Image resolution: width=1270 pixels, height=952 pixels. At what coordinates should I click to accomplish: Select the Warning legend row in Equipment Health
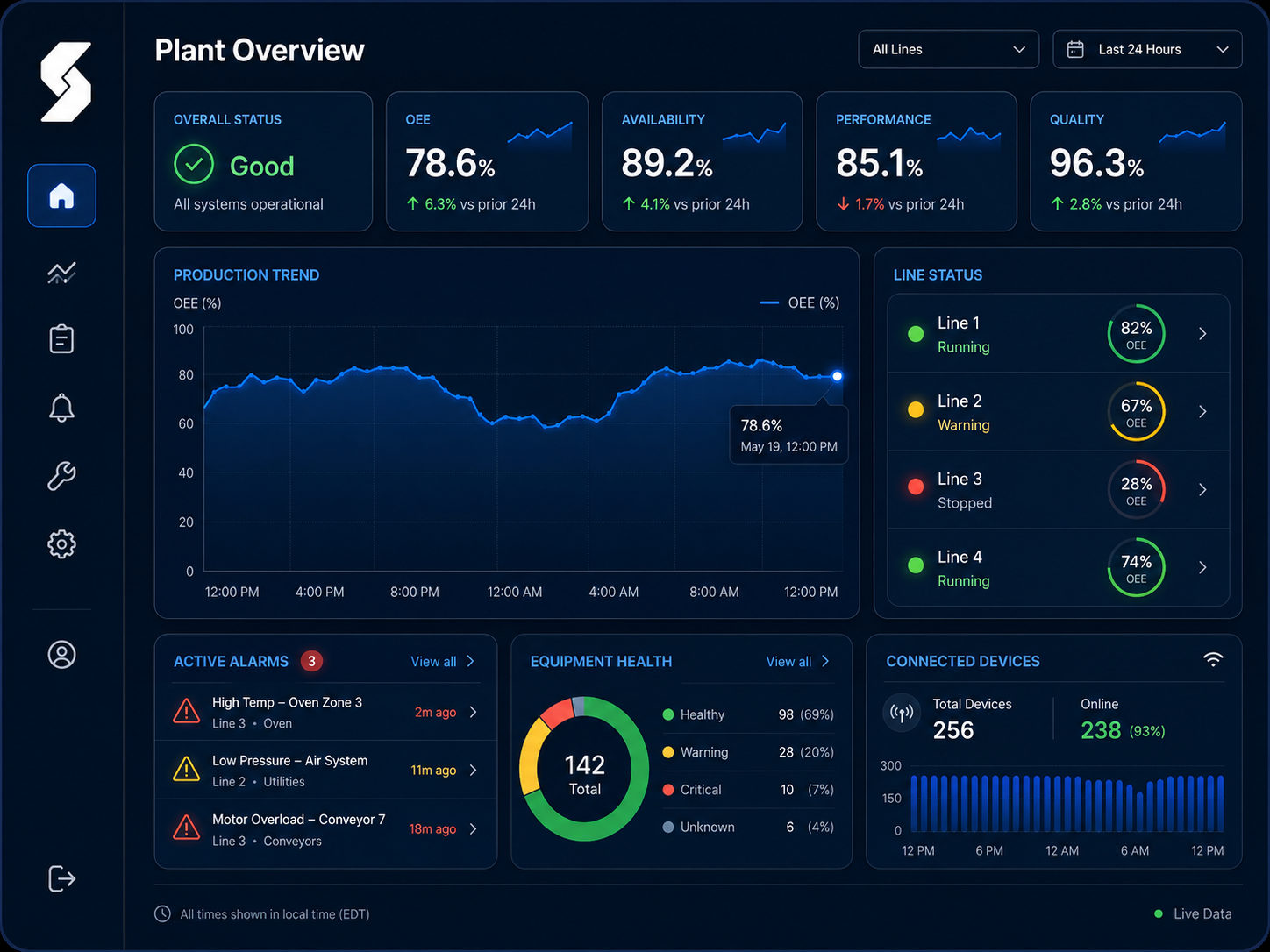(748, 752)
